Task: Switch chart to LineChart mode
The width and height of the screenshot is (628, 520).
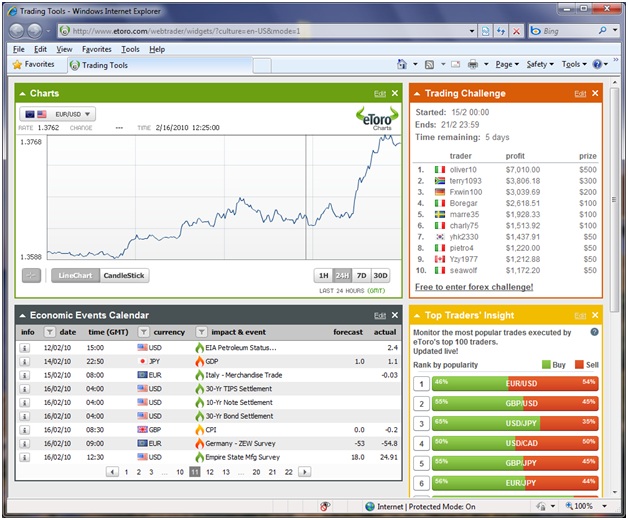Action: tap(75, 276)
